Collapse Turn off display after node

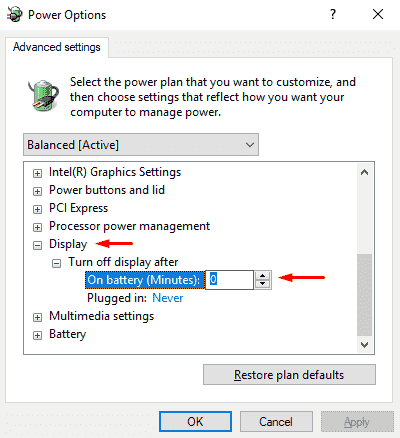coord(56,263)
